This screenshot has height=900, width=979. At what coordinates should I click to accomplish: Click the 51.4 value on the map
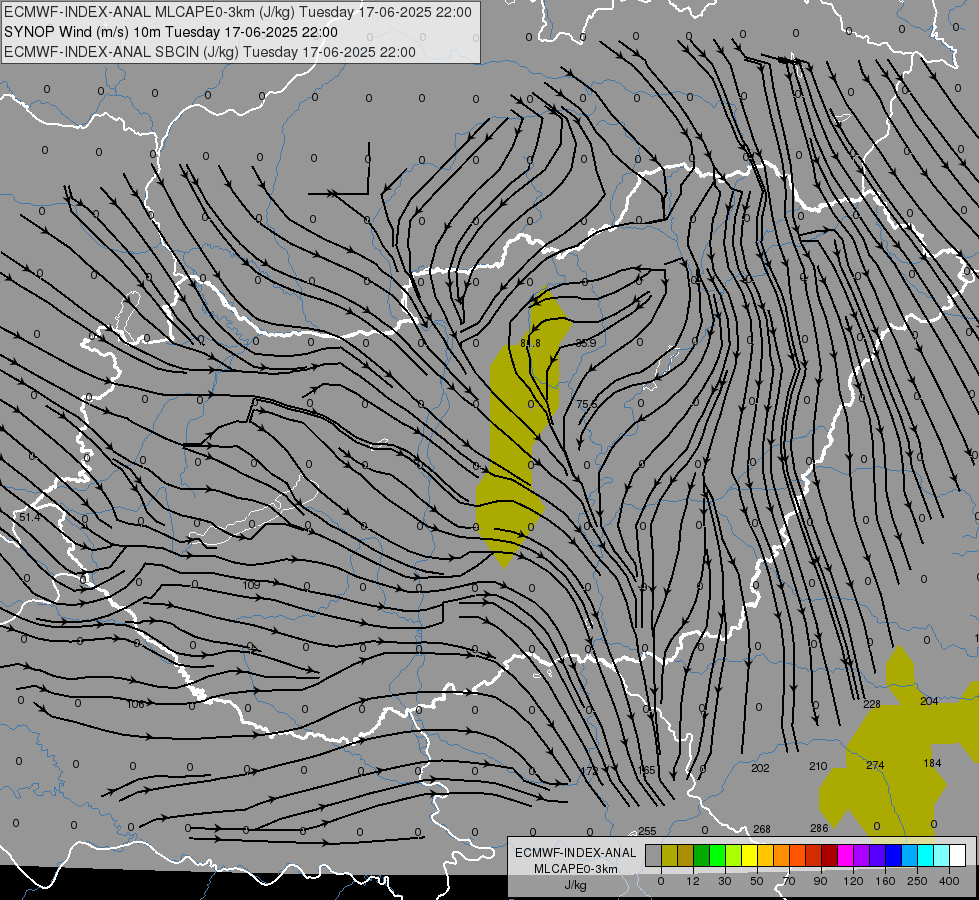point(29,517)
